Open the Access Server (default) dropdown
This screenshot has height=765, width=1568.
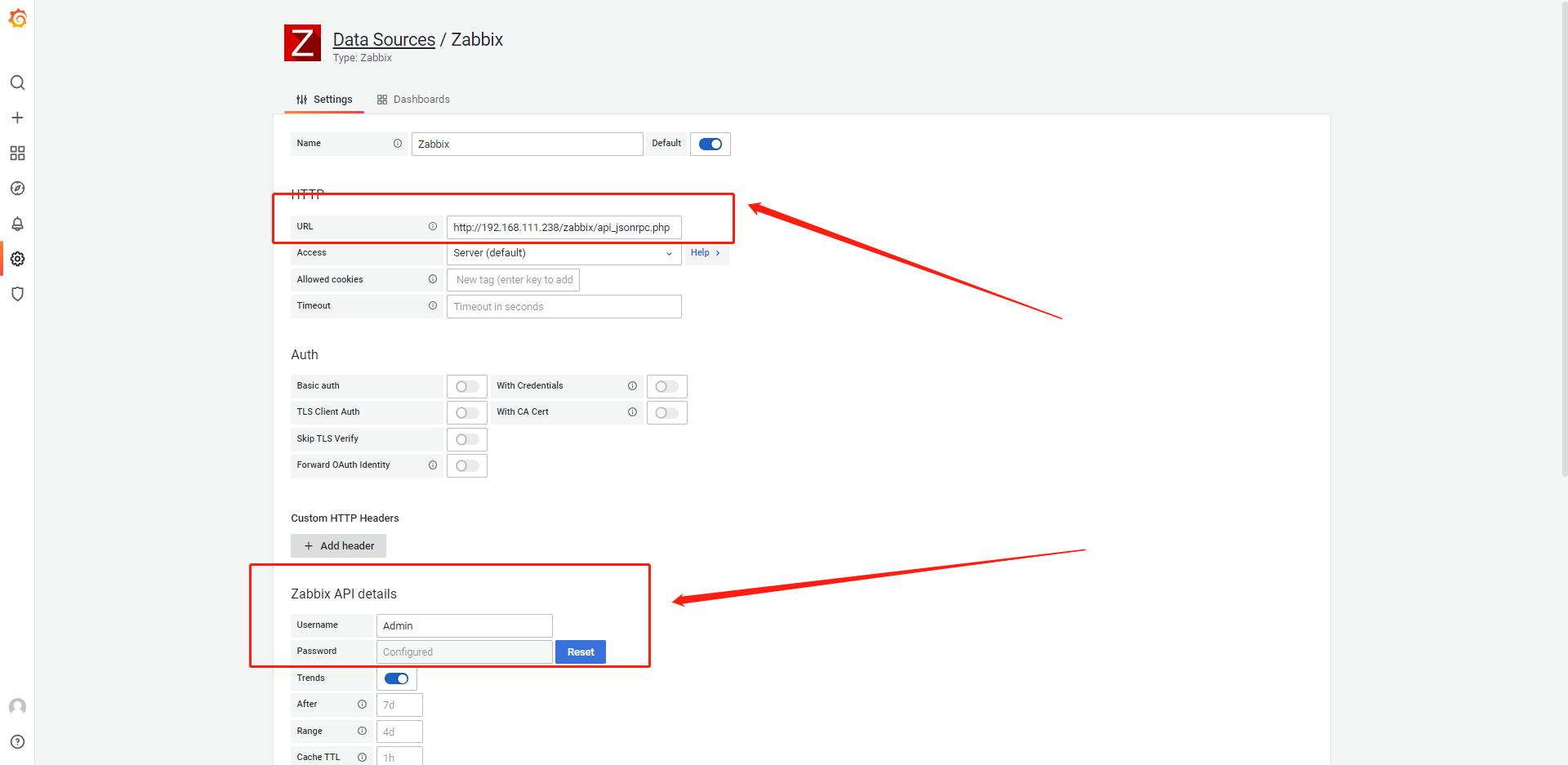(563, 253)
